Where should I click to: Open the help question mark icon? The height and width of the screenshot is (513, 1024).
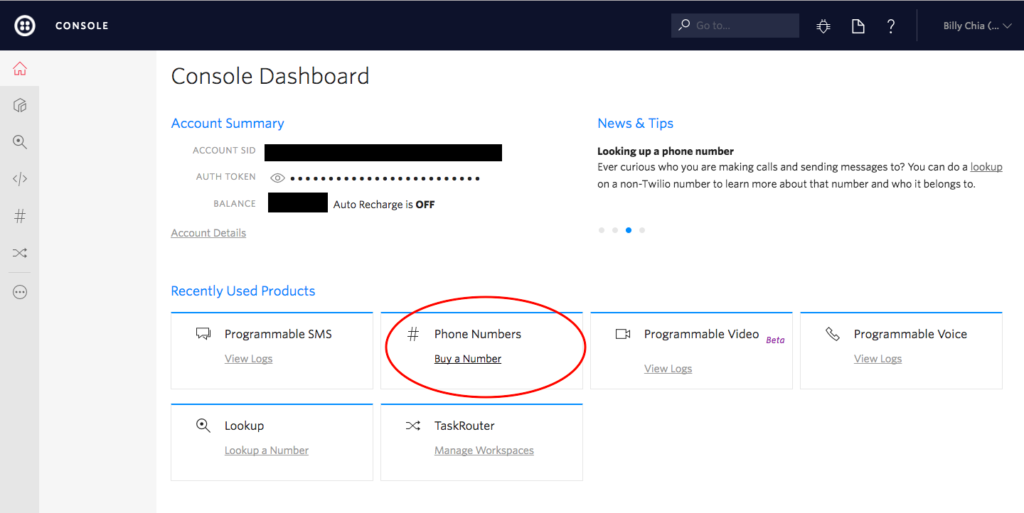891,26
